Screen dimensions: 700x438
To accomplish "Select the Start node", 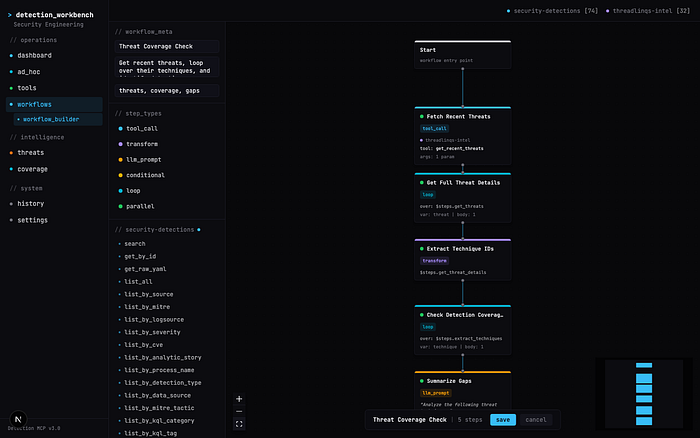I will 462,54.
